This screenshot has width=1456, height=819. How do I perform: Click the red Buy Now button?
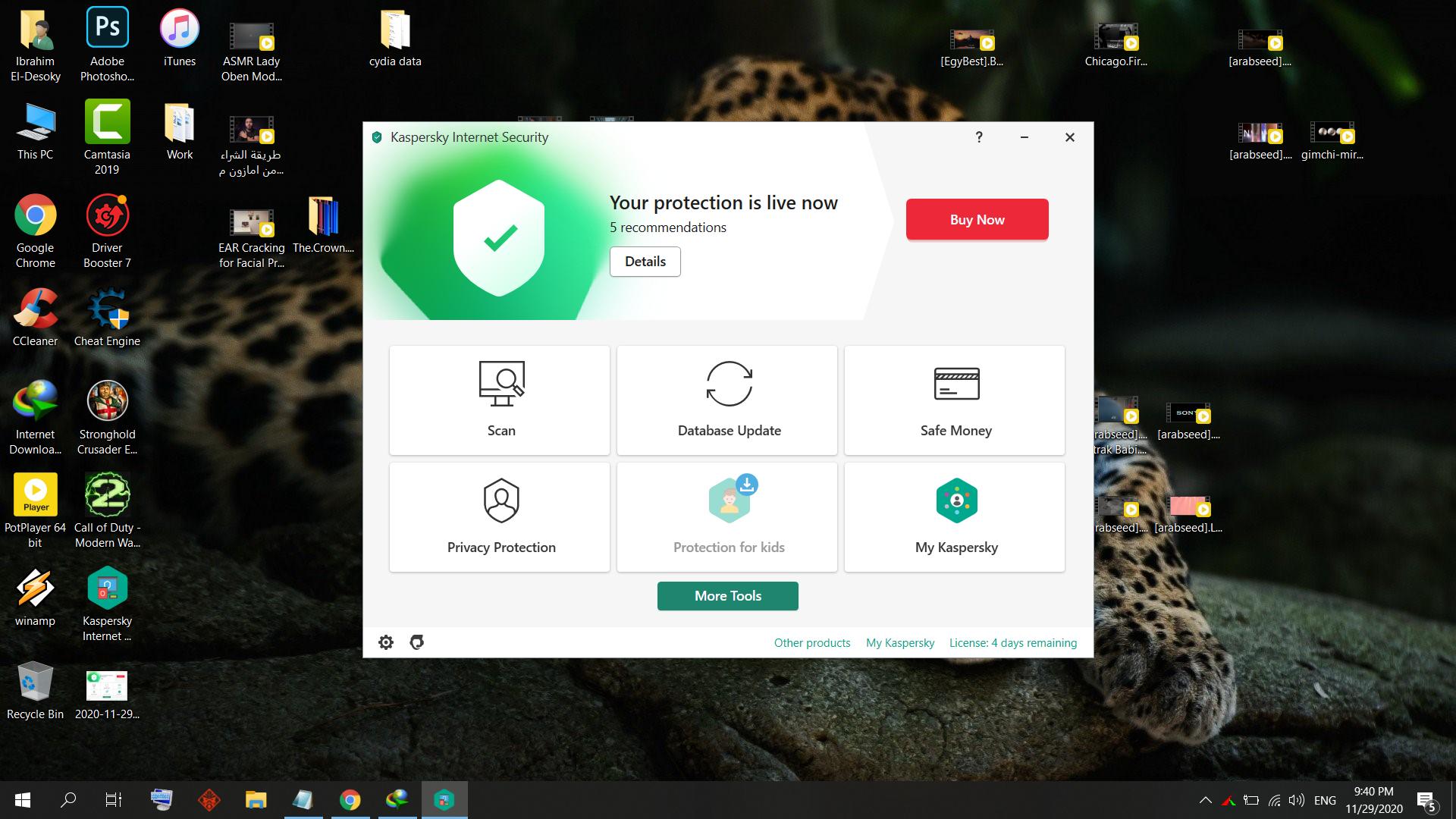coord(977,220)
